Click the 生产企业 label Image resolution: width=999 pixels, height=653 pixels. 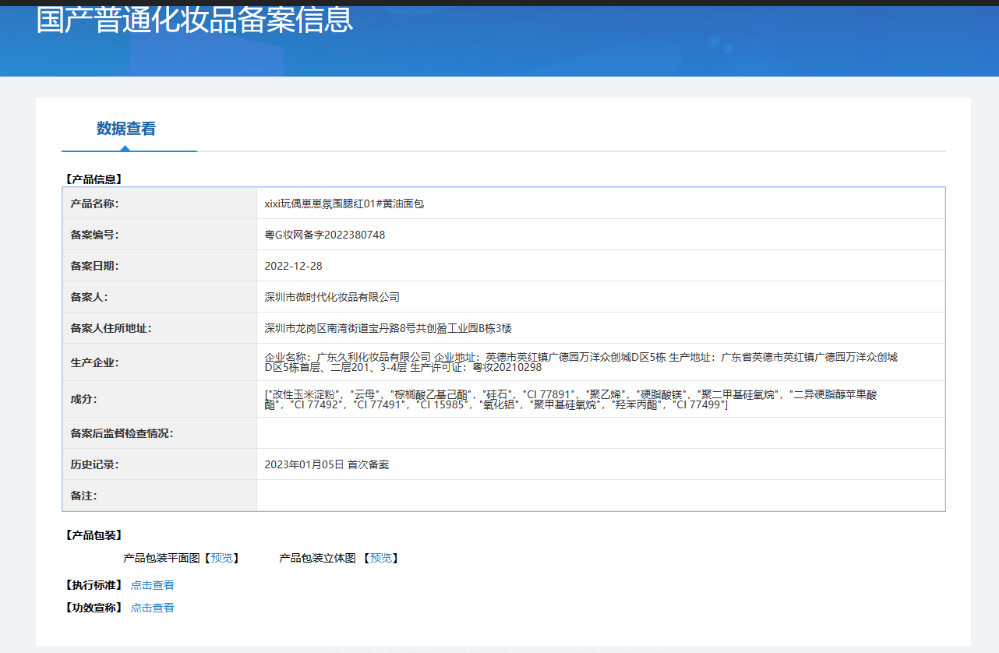94,362
